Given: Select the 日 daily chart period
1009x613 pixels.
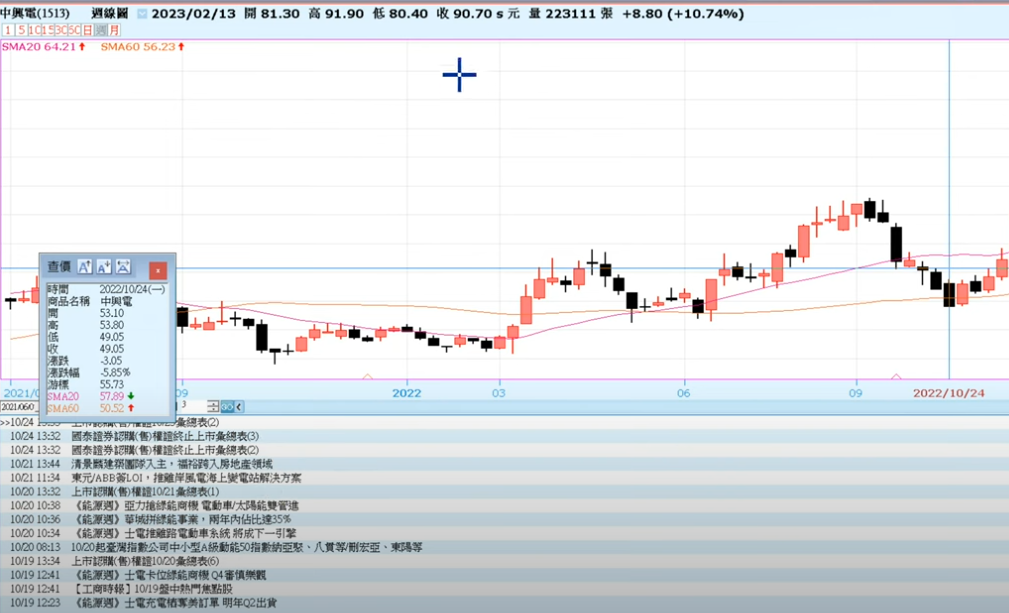Looking at the screenshot, I should click(x=87, y=31).
